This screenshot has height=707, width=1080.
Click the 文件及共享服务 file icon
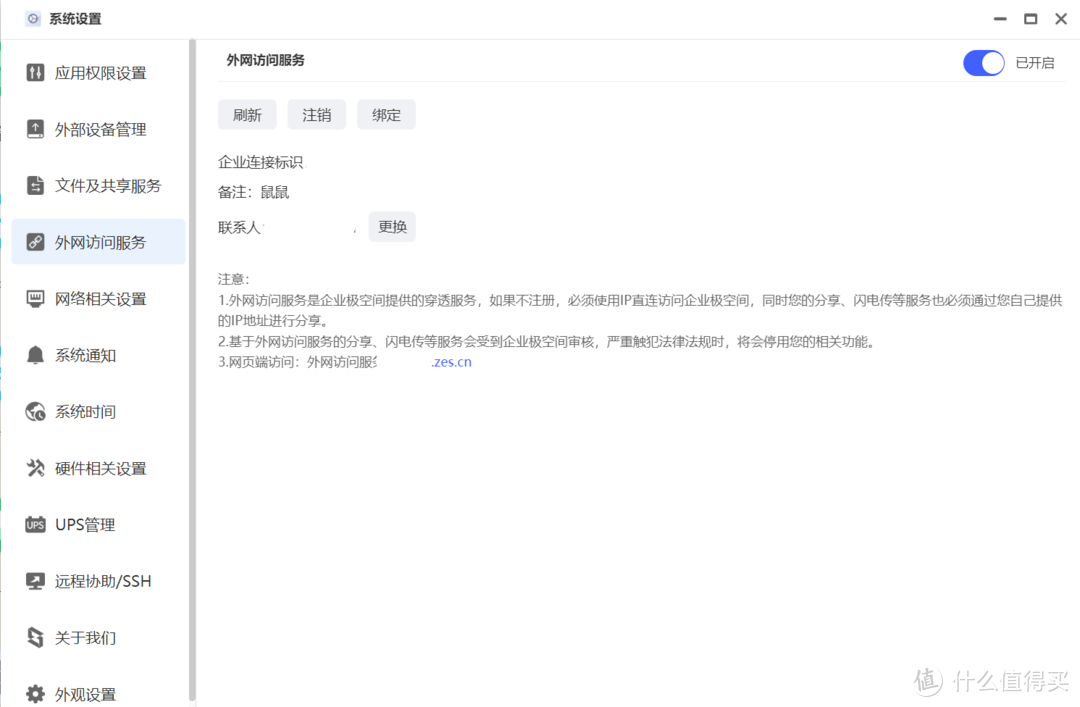pyautogui.click(x=35, y=185)
